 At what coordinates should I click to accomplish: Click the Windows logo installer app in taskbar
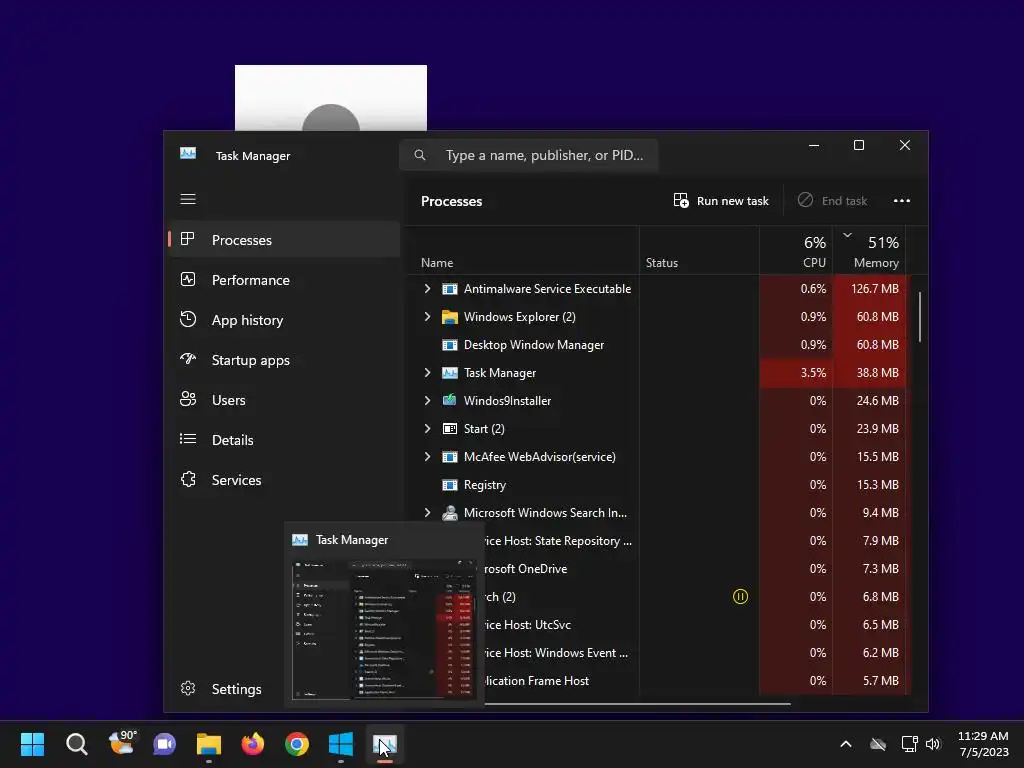click(341, 744)
